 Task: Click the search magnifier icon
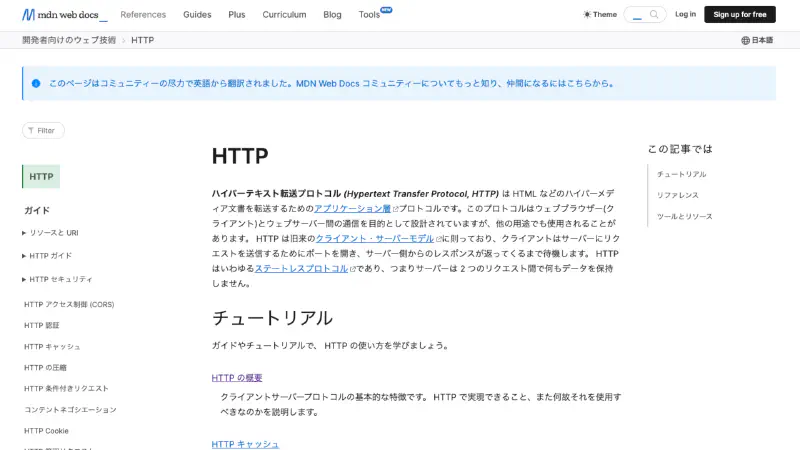coord(655,15)
